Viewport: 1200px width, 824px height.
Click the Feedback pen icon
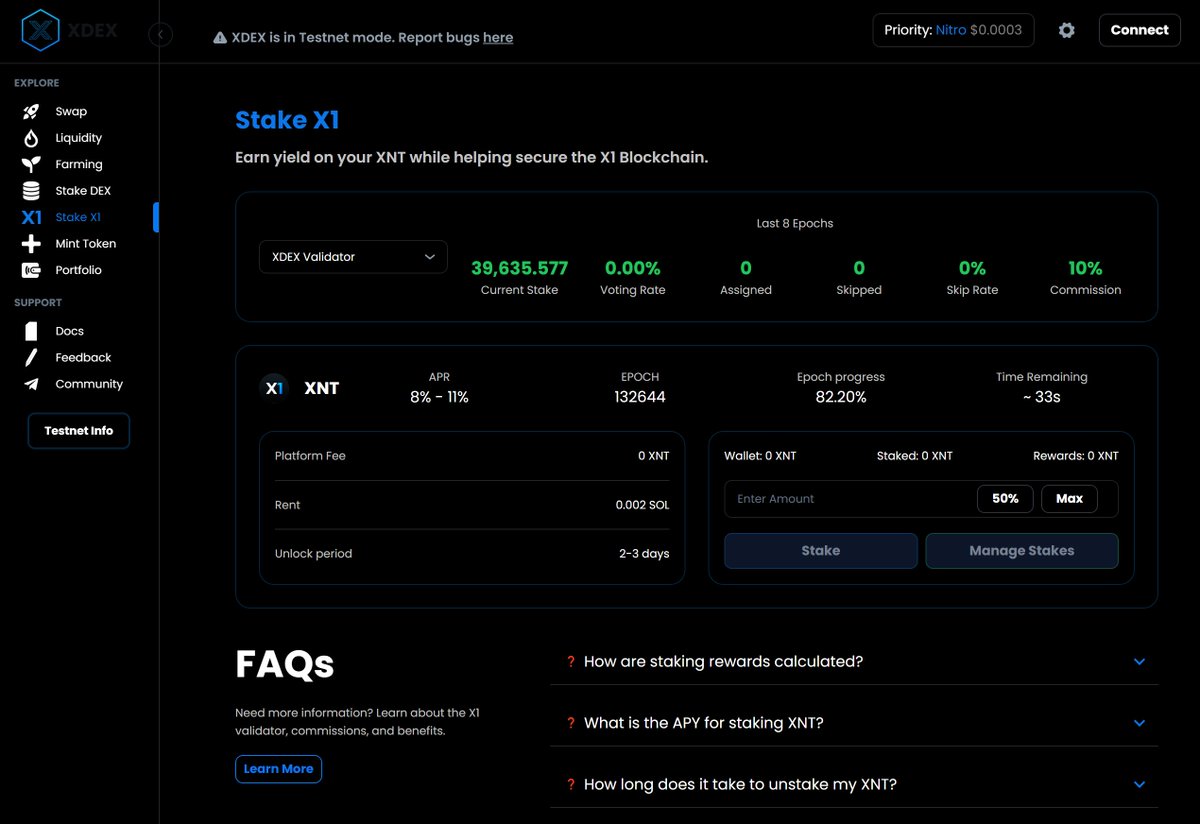[32, 357]
